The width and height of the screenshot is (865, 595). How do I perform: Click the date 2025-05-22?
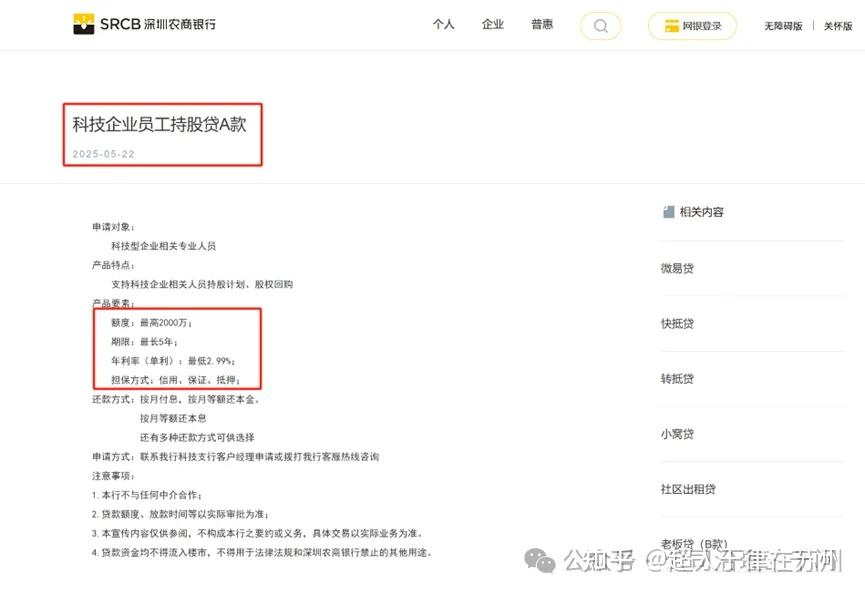(x=104, y=154)
